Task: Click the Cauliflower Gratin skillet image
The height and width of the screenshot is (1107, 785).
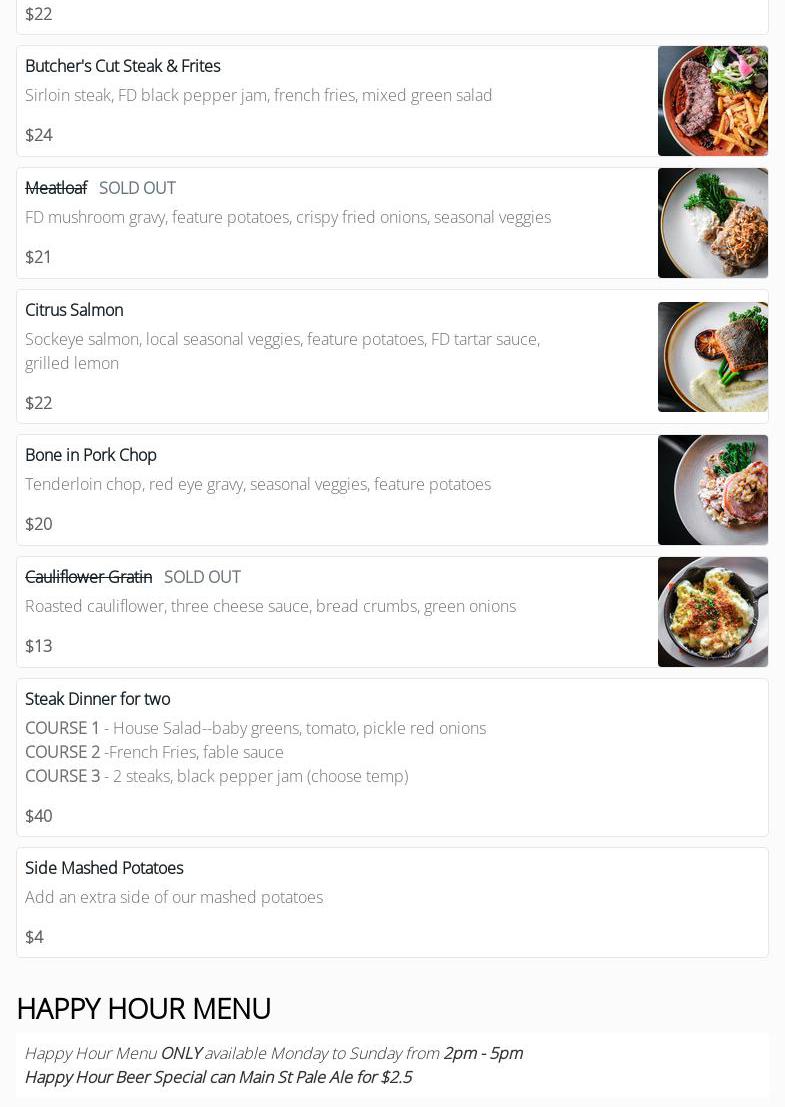Action: click(712, 612)
